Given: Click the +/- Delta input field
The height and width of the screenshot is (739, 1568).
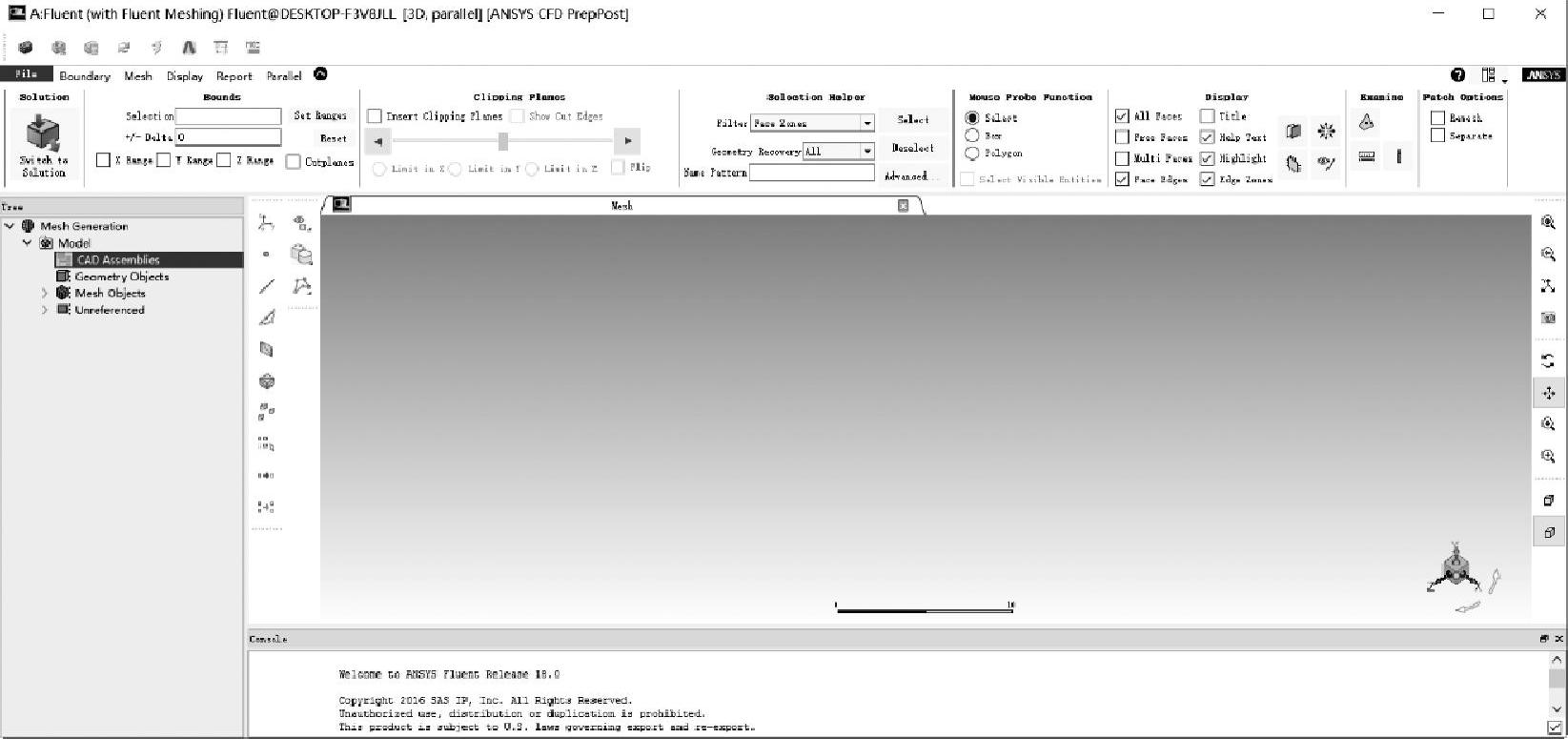Looking at the screenshot, I should pyautogui.click(x=228, y=137).
